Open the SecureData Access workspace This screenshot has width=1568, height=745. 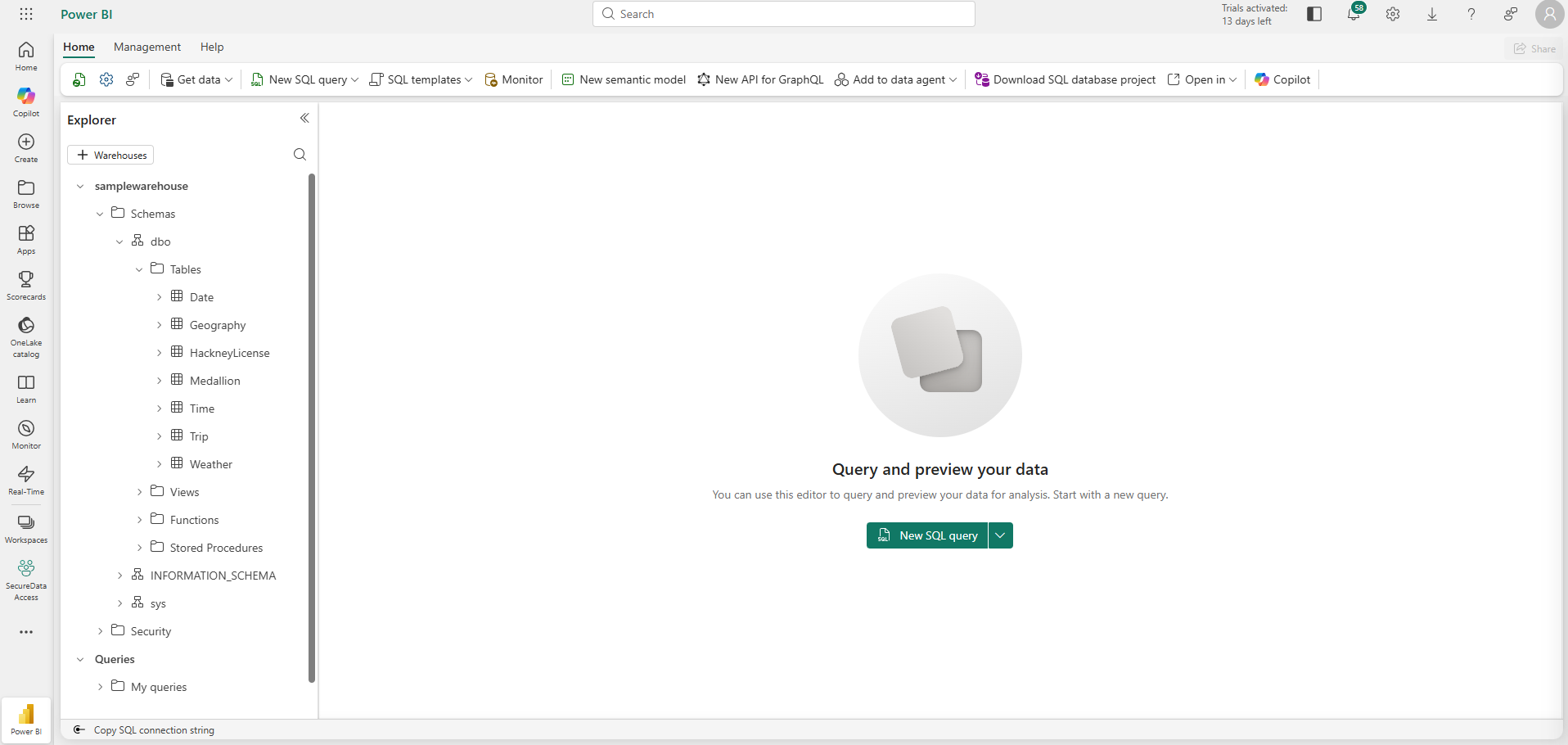pyautogui.click(x=26, y=580)
